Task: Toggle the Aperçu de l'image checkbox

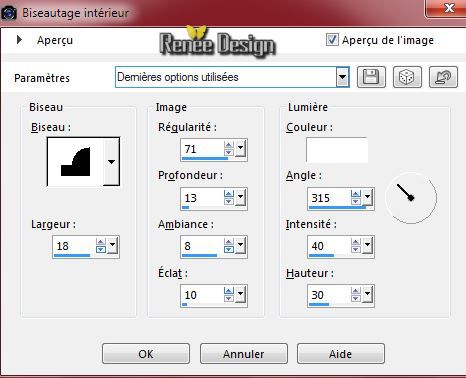Action: tap(332, 40)
